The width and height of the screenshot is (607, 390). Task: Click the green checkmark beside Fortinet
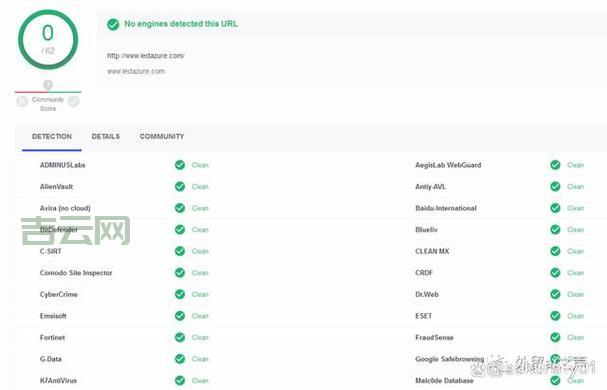click(180, 337)
